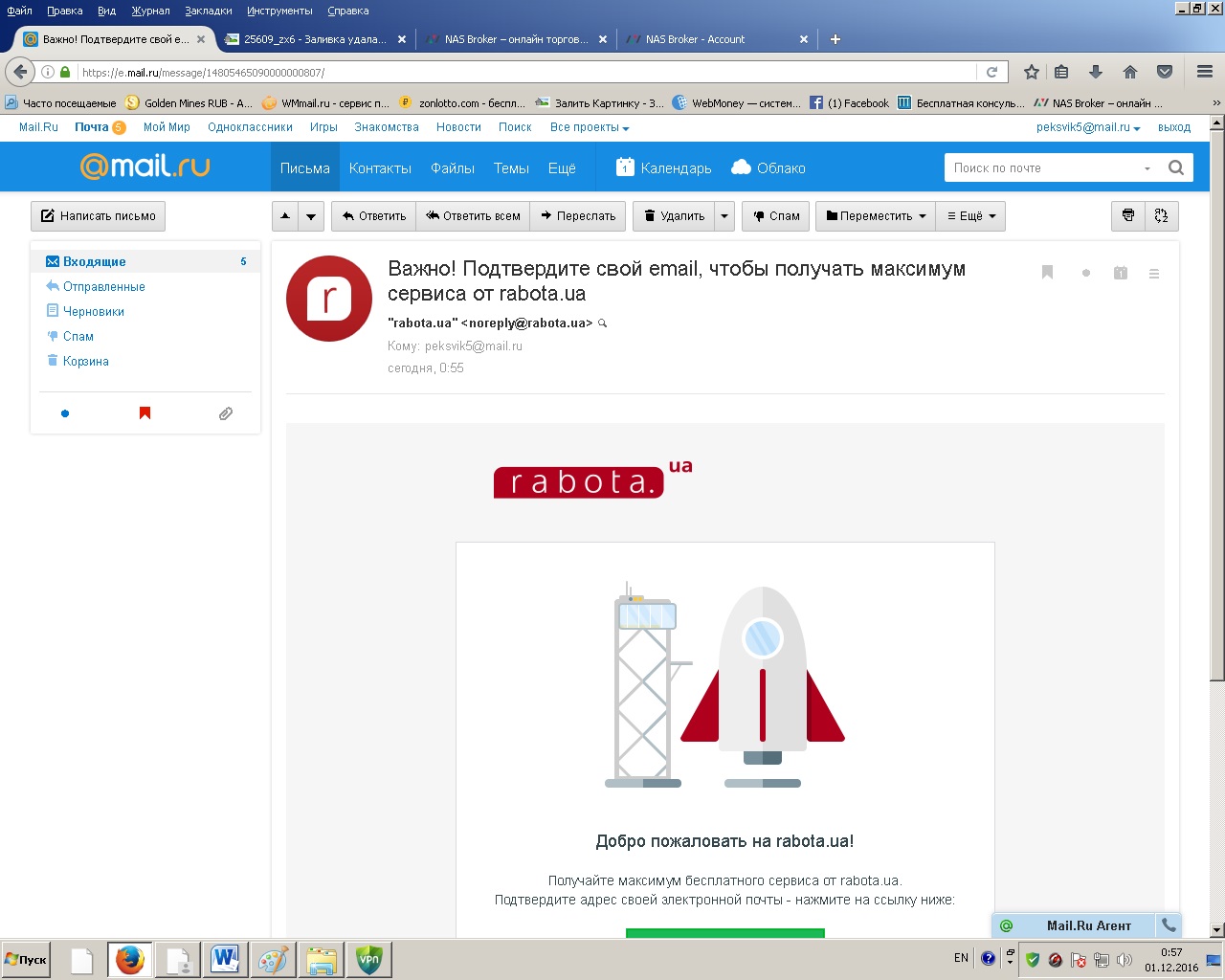Image resolution: width=1225 pixels, height=980 pixels.
Task: Mark the email as Спам in toolbar
Action: coord(776,215)
